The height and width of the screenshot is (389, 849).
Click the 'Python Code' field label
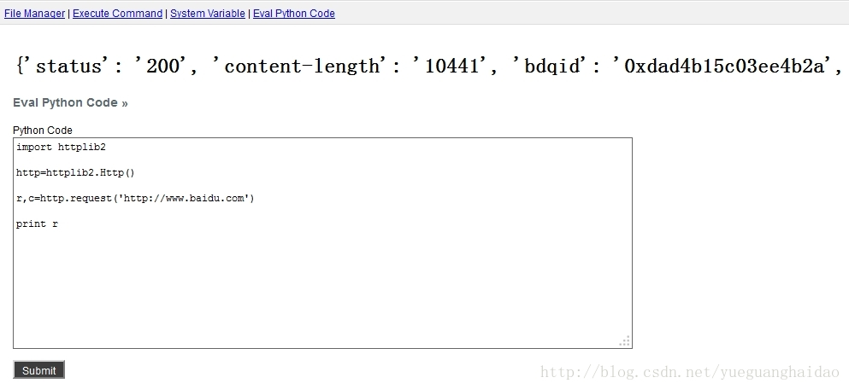[x=42, y=130]
